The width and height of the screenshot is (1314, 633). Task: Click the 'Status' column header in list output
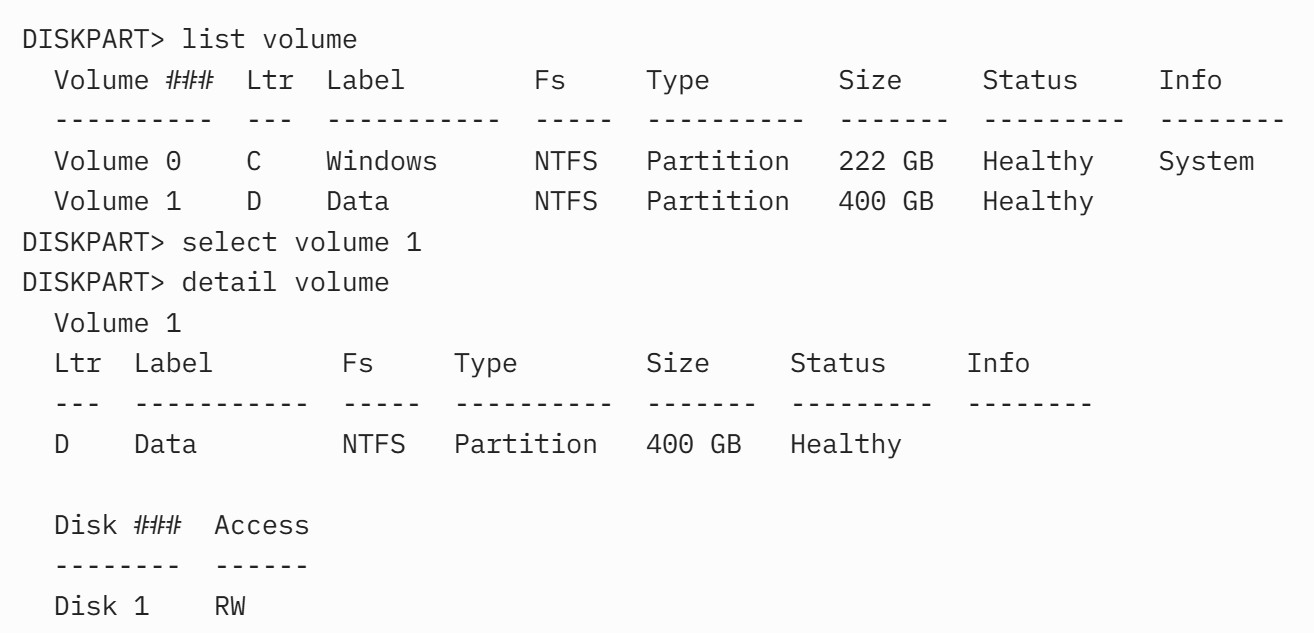(1030, 80)
